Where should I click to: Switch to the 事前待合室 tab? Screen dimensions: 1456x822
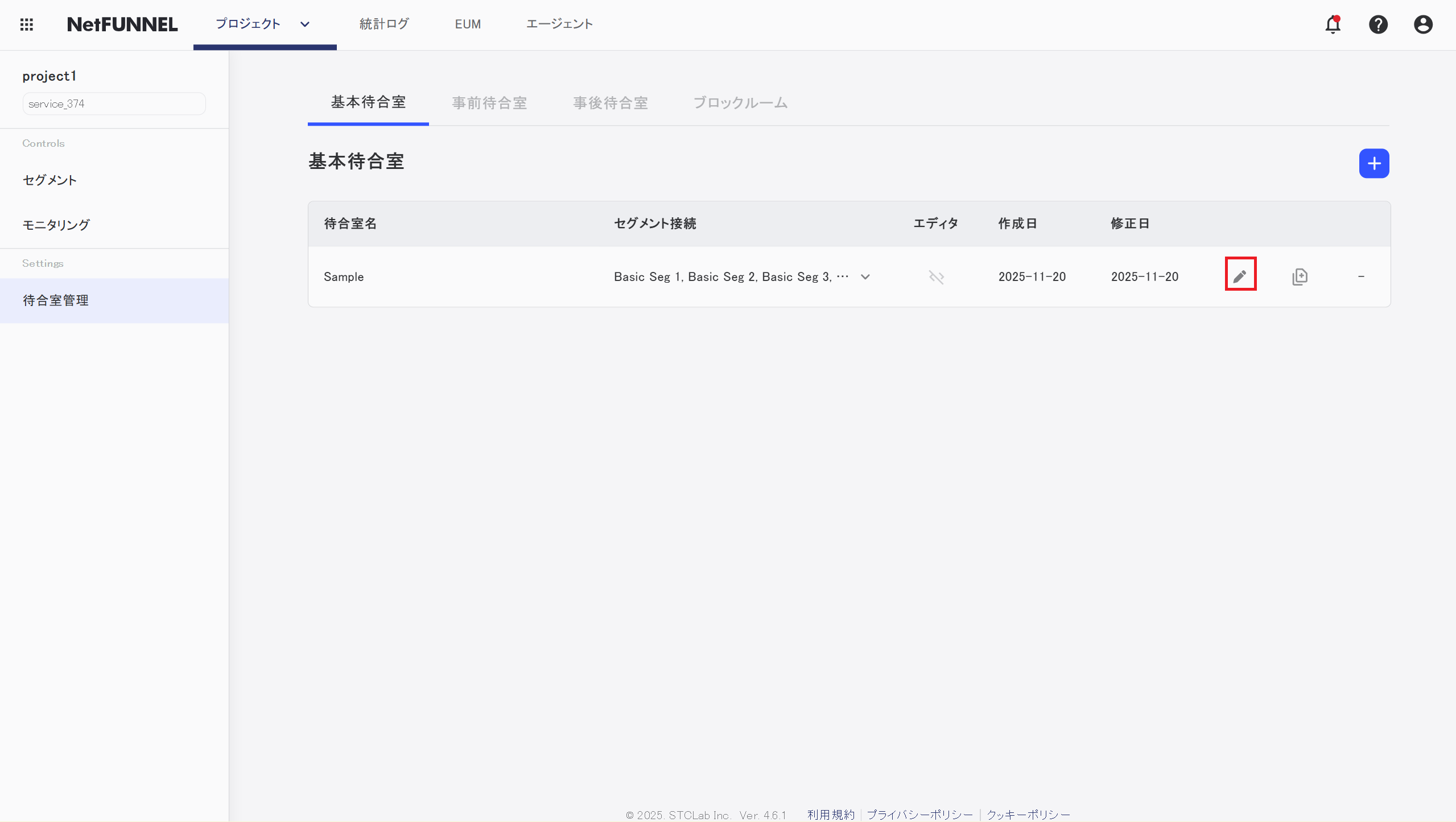pos(489,103)
